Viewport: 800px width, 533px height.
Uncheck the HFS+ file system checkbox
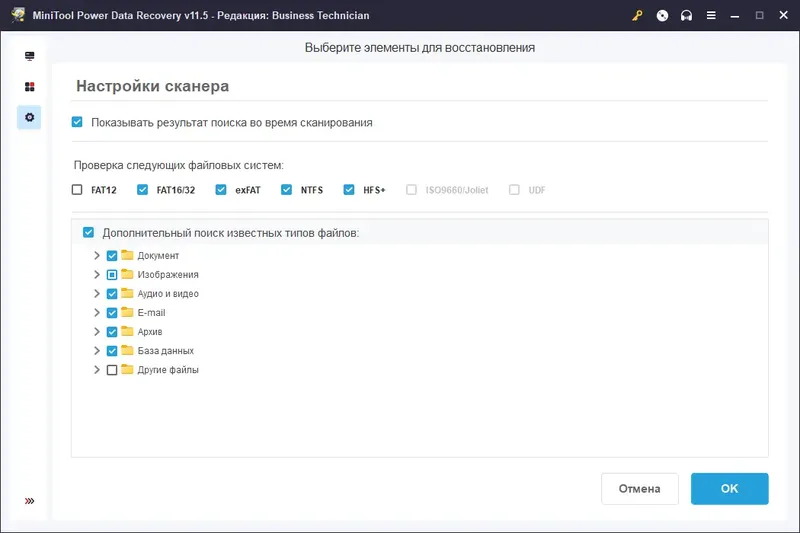click(349, 190)
